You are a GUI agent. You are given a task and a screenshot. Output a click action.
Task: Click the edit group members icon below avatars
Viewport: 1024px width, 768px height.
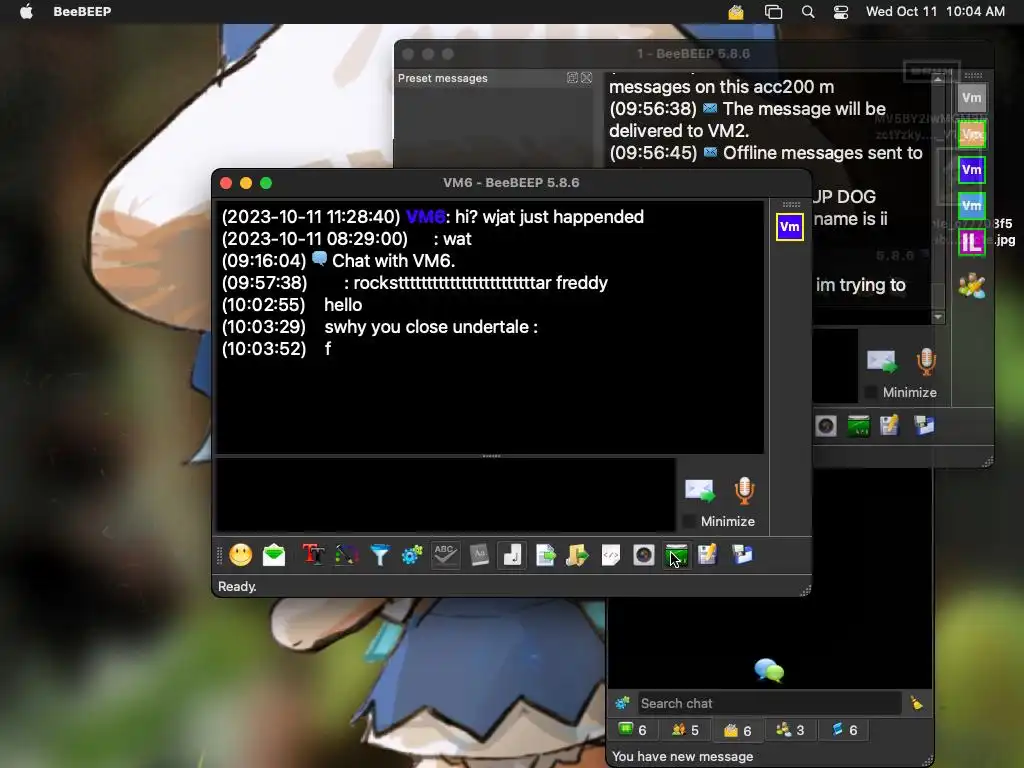click(972, 285)
